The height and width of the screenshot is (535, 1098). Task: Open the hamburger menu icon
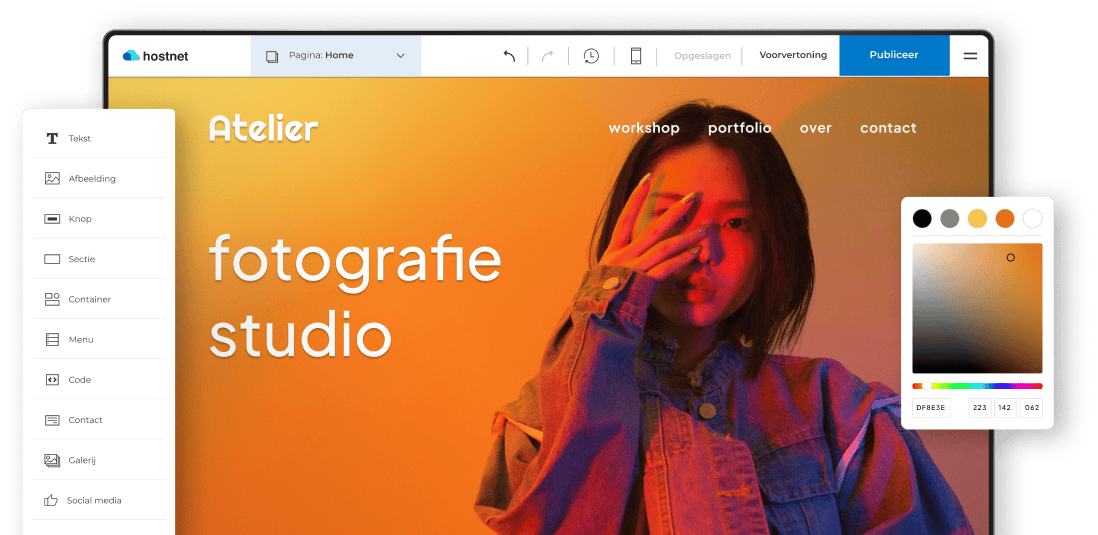969,56
